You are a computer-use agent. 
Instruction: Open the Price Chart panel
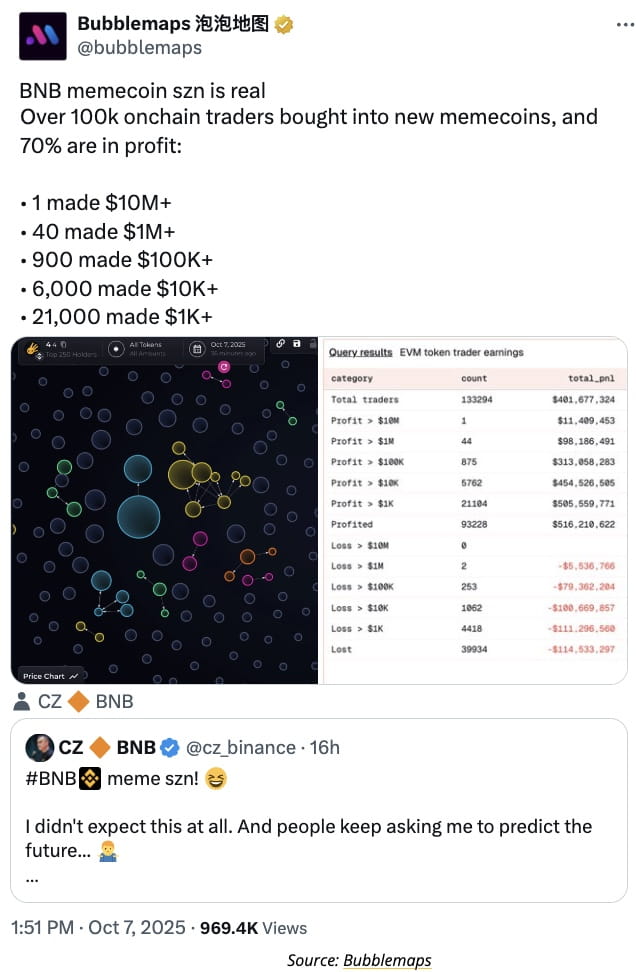(x=49, y=676)
